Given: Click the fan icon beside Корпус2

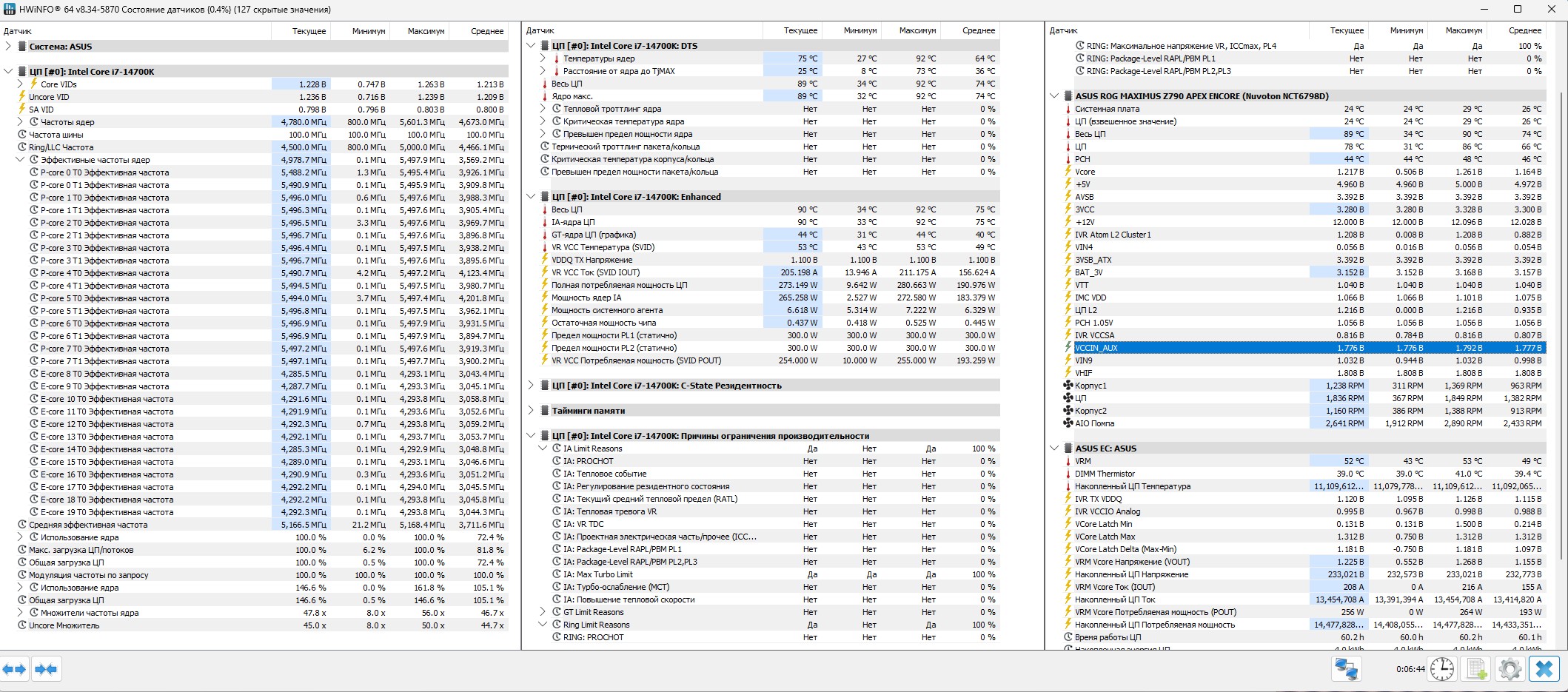Looking at the screenshot, I should [1068, 411].
